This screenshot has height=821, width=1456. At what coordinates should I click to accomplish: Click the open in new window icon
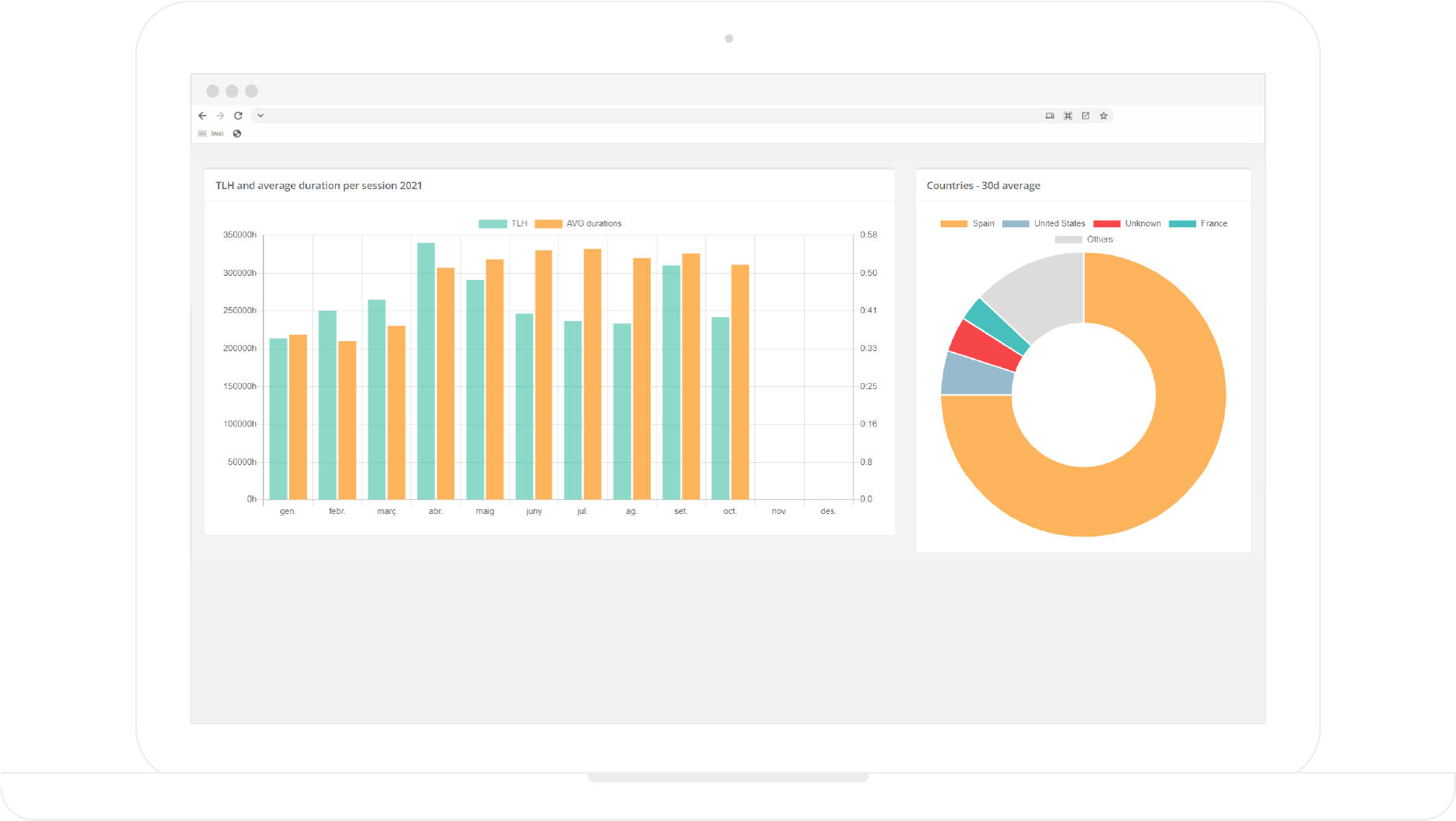[1085, 116]
